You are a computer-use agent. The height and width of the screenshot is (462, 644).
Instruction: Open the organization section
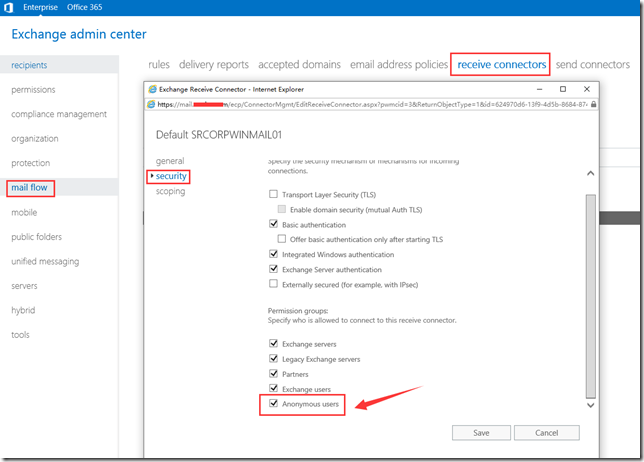coord(35,139)
